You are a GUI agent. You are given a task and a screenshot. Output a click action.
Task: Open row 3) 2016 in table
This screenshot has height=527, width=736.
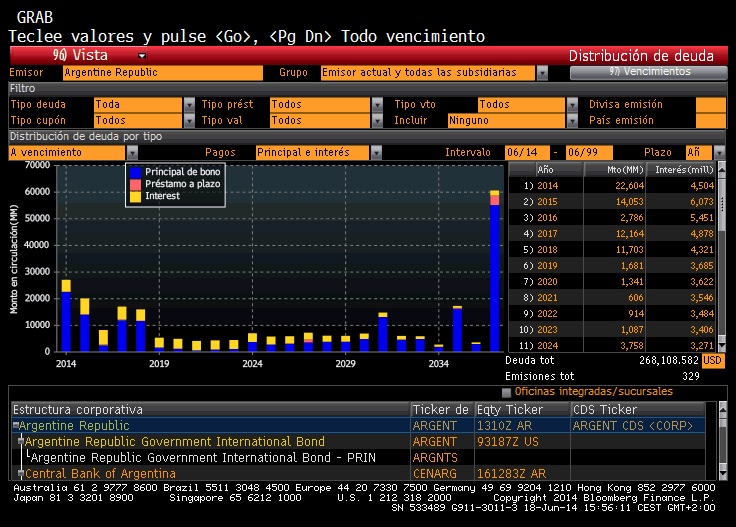tap(612, 218)
